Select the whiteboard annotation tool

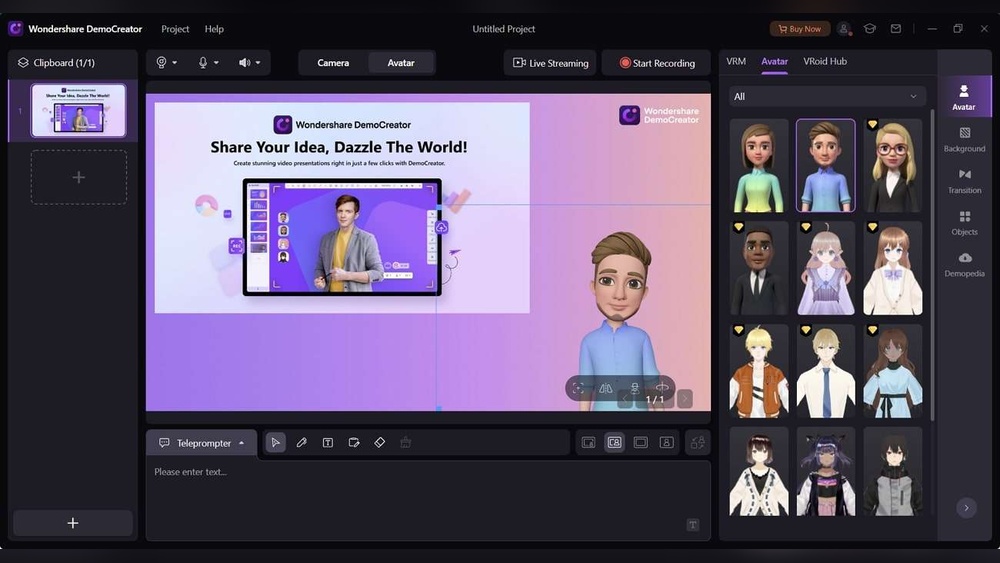point(354,442)
